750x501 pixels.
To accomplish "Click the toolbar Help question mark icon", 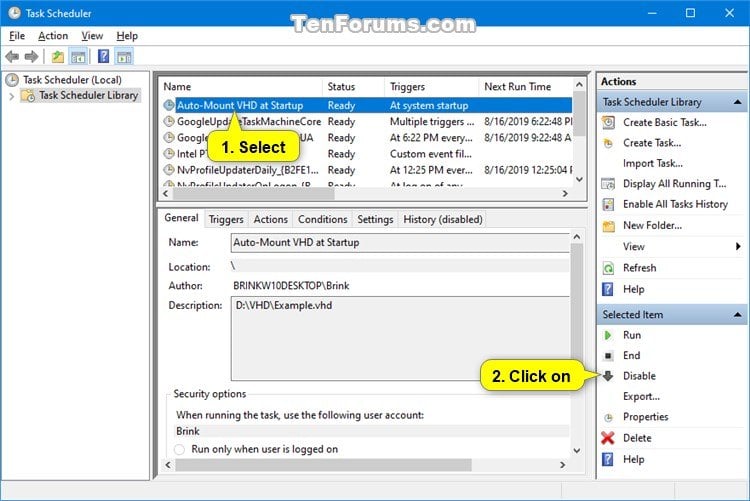I will (103, 56).
